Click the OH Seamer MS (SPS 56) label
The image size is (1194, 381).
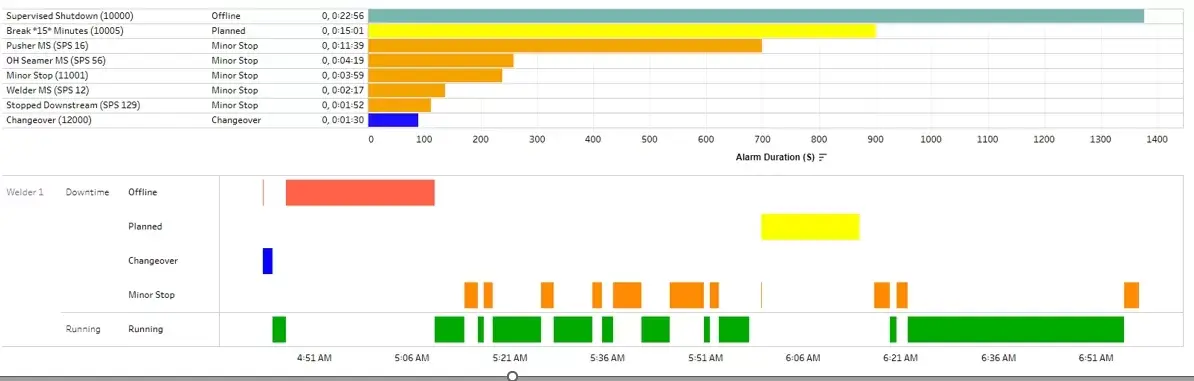56,61
